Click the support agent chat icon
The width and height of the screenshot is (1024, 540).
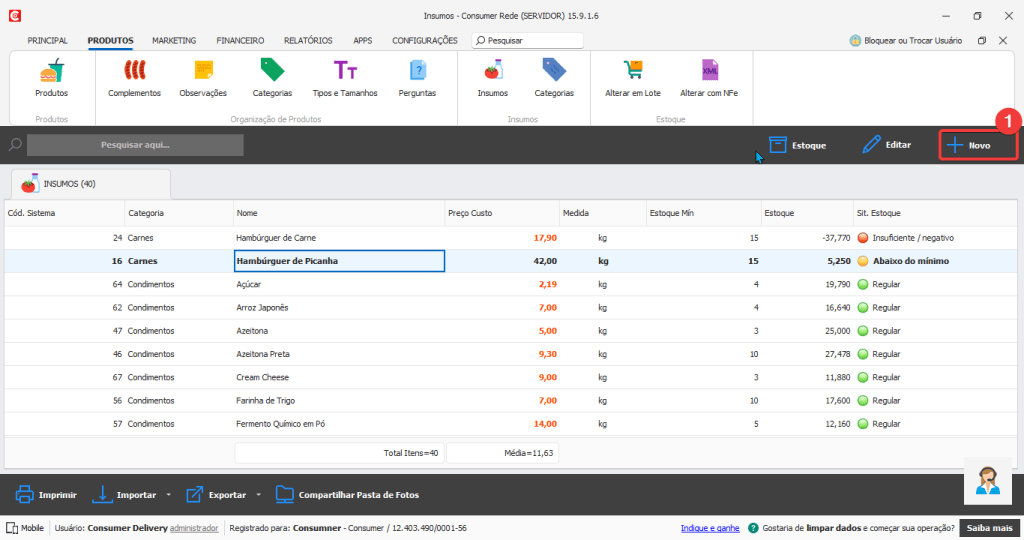click(x=988, y=481)
